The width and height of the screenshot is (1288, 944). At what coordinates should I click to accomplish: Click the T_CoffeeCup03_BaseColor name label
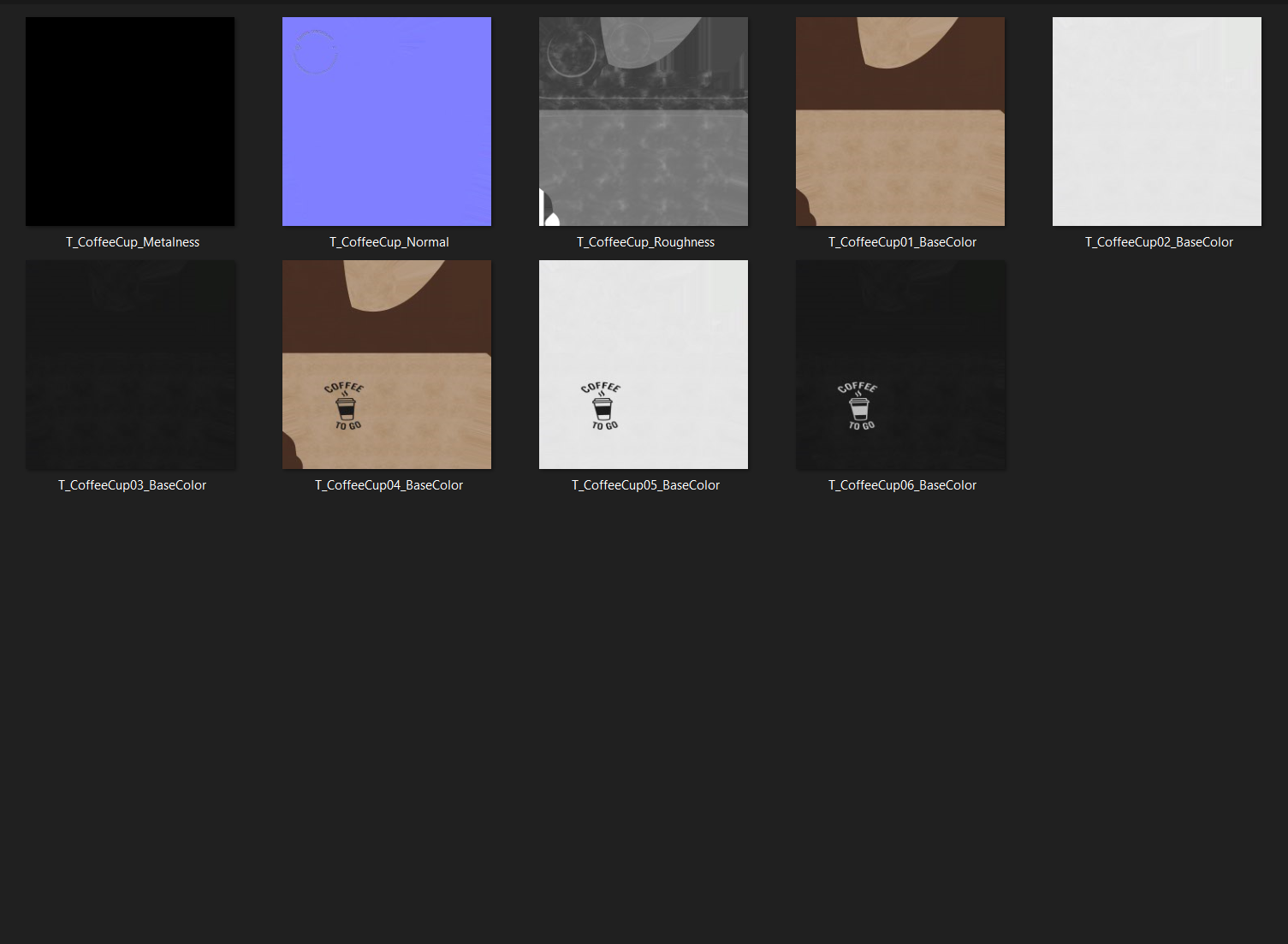[x=133, y=485]
